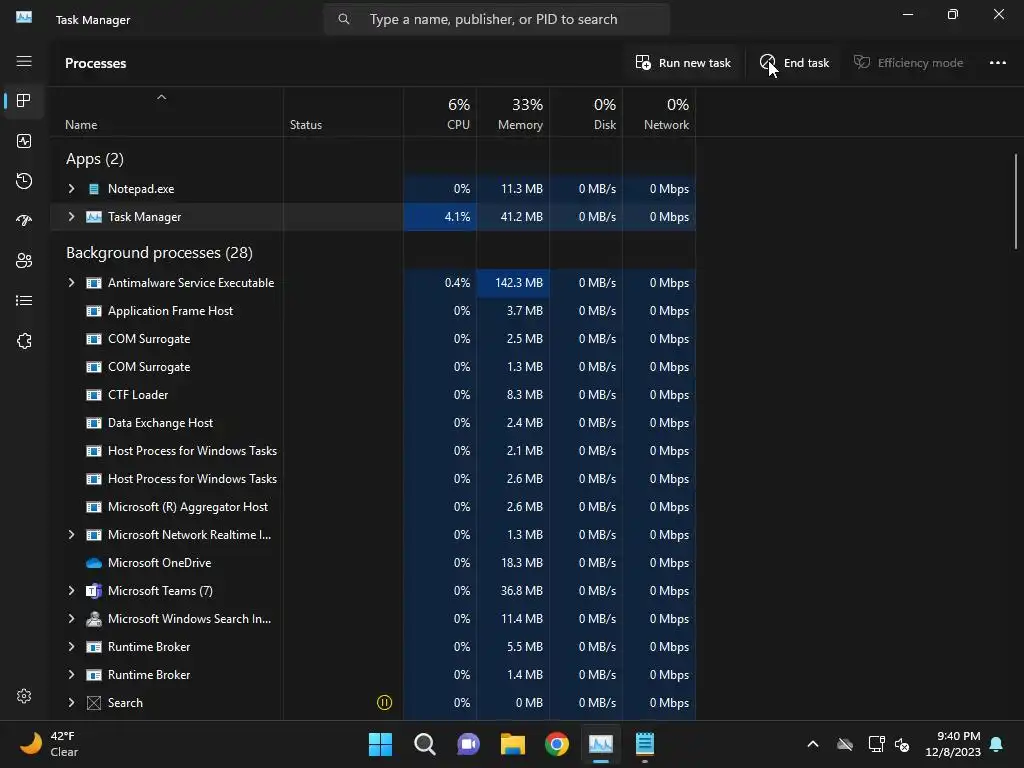Click the End task button
The image size is (1024, 768).
[x=794, y=63]
